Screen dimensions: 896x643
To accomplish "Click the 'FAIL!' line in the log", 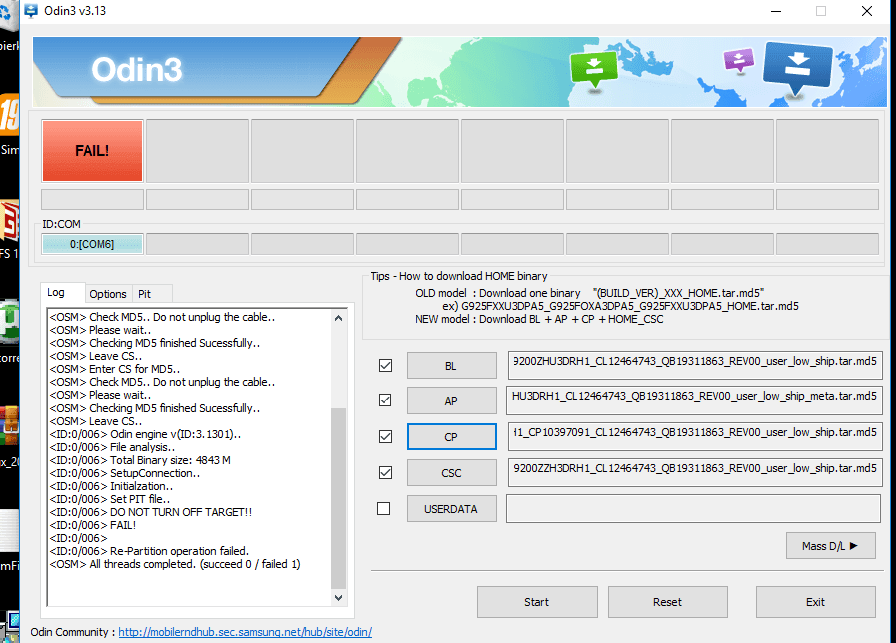I will (93, 525).
